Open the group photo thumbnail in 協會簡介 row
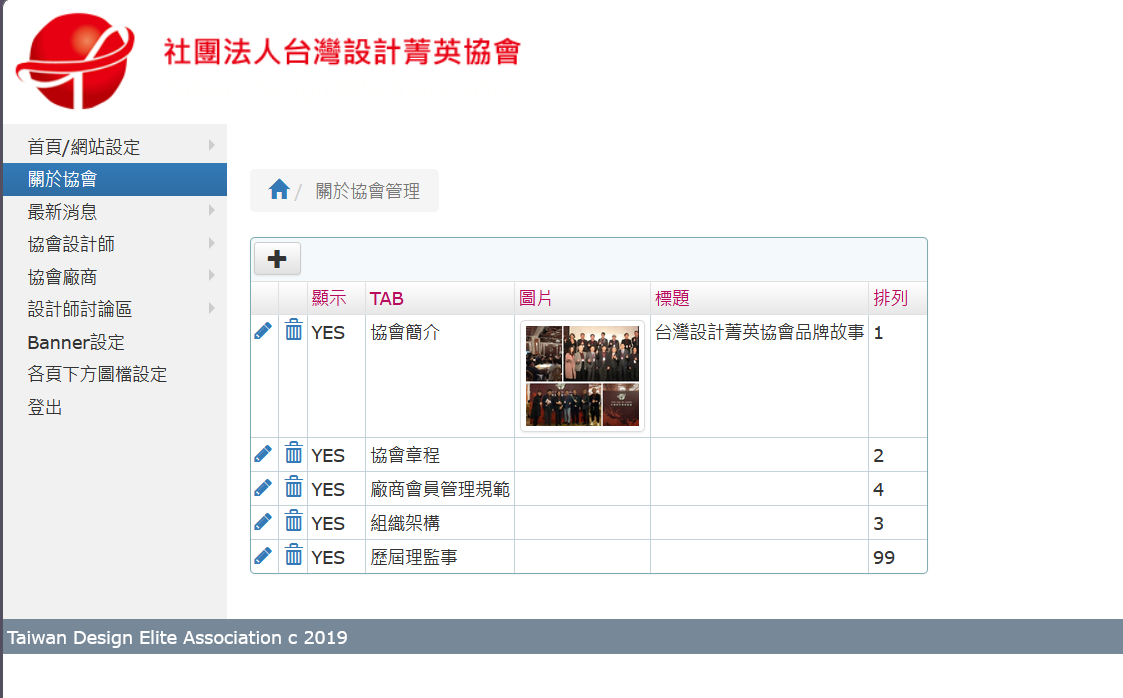The height and width of the screenshot is (698, 1123). click(x=582, y=376)
